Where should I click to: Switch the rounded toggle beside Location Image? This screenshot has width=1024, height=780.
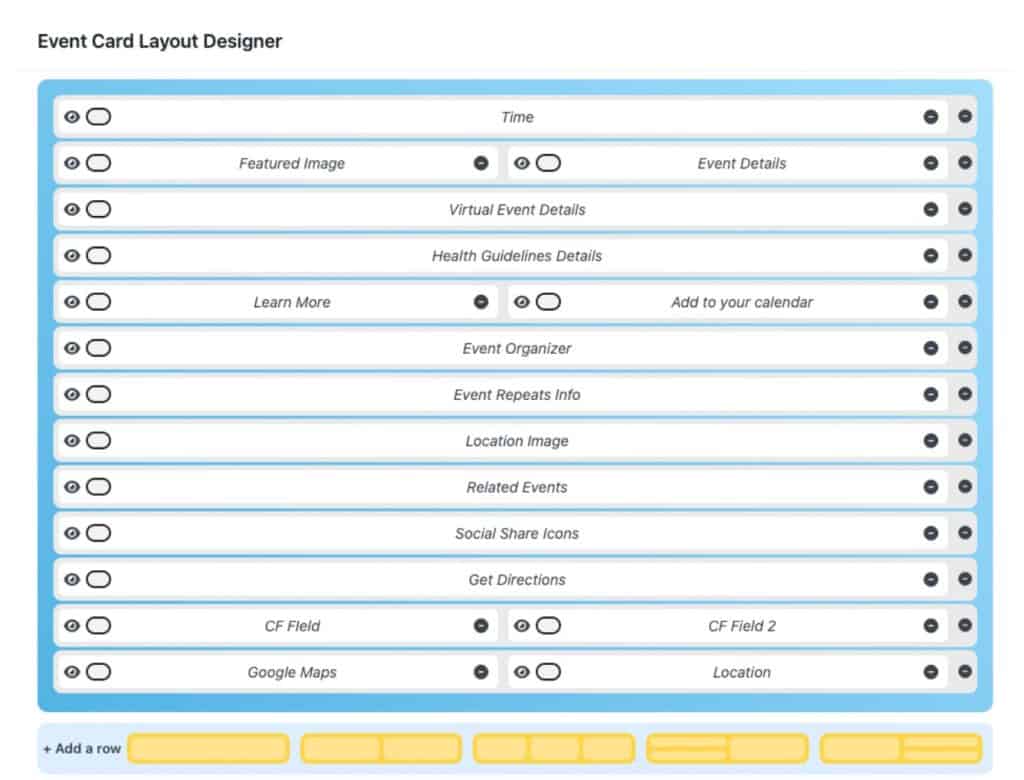coord(99,440)
